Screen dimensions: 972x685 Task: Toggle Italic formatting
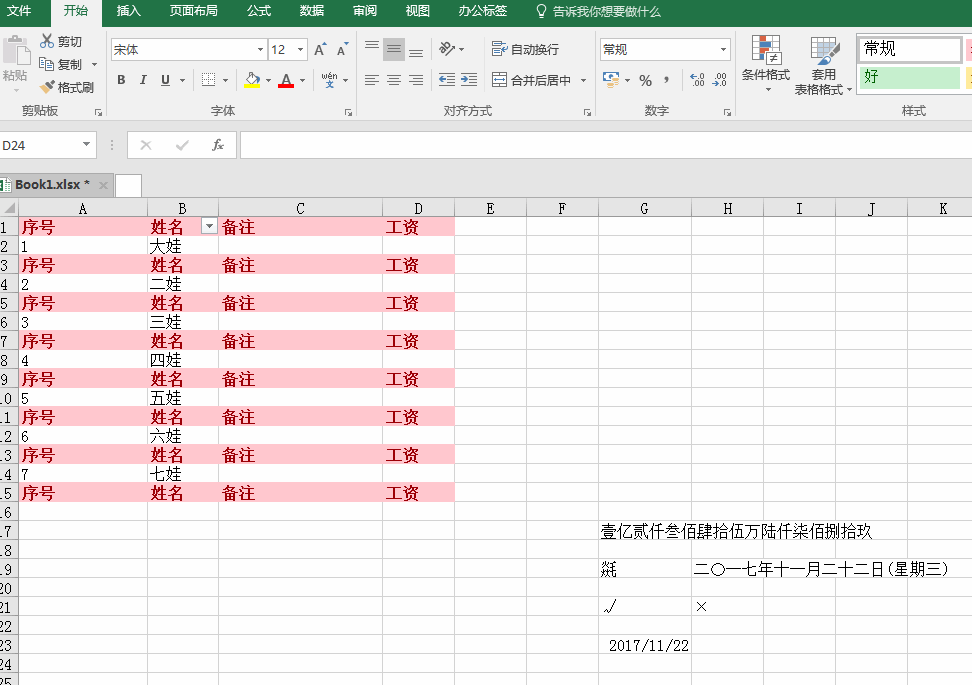tap(141, 79)
